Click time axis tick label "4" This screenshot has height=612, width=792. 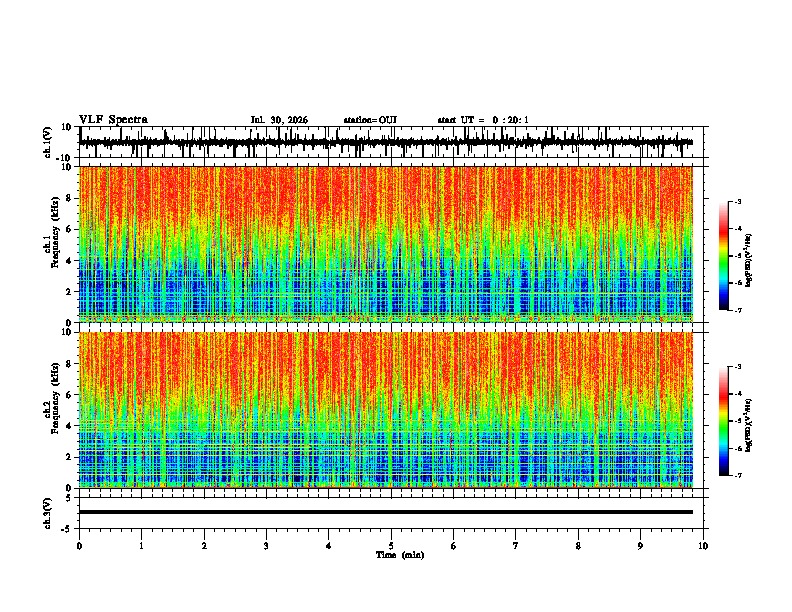pyautogui.click(x=329, y=546)
